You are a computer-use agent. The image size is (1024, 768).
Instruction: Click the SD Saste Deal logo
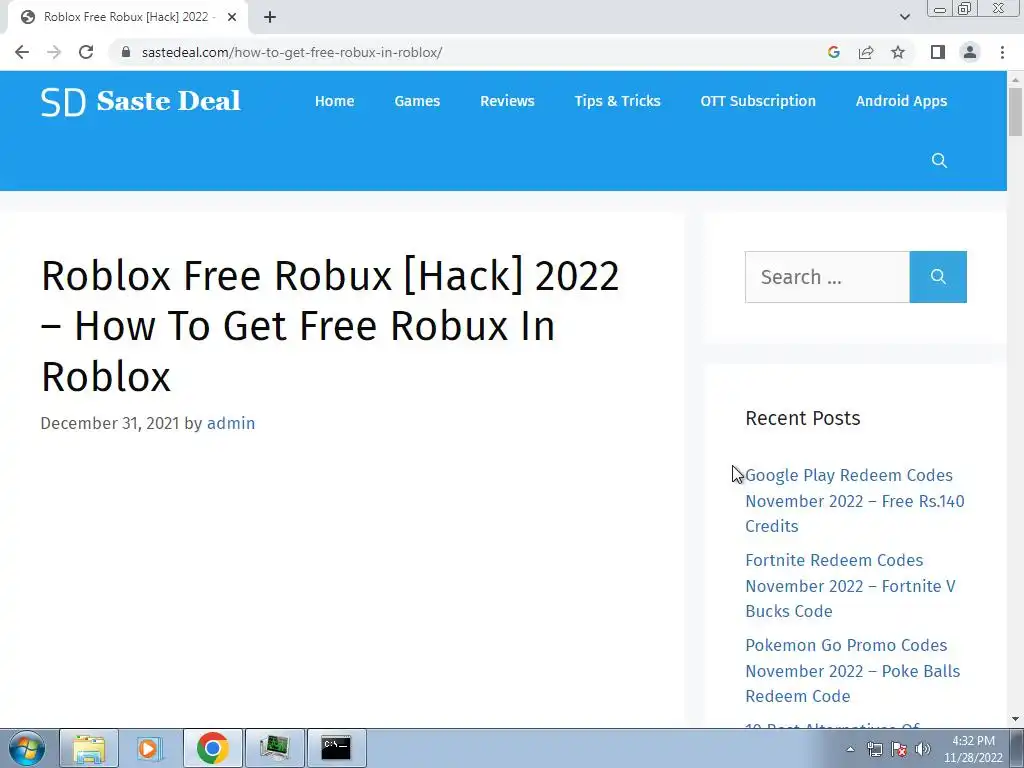(x=140, y=101)
